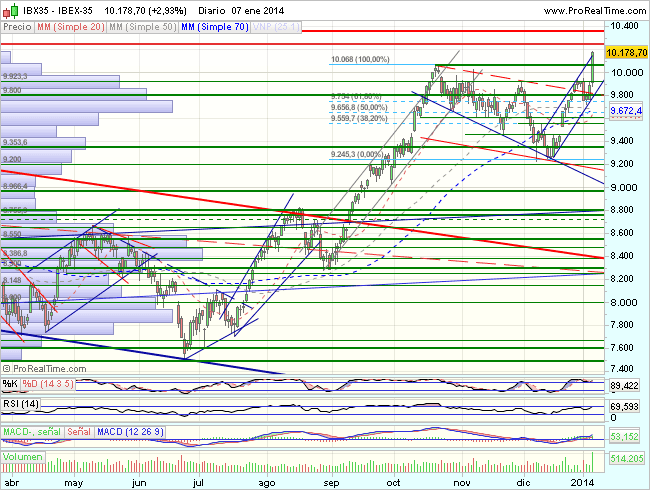Open the Volumen panel label
The width and height of the screenshot is (650, 490).
click(24, 456)
